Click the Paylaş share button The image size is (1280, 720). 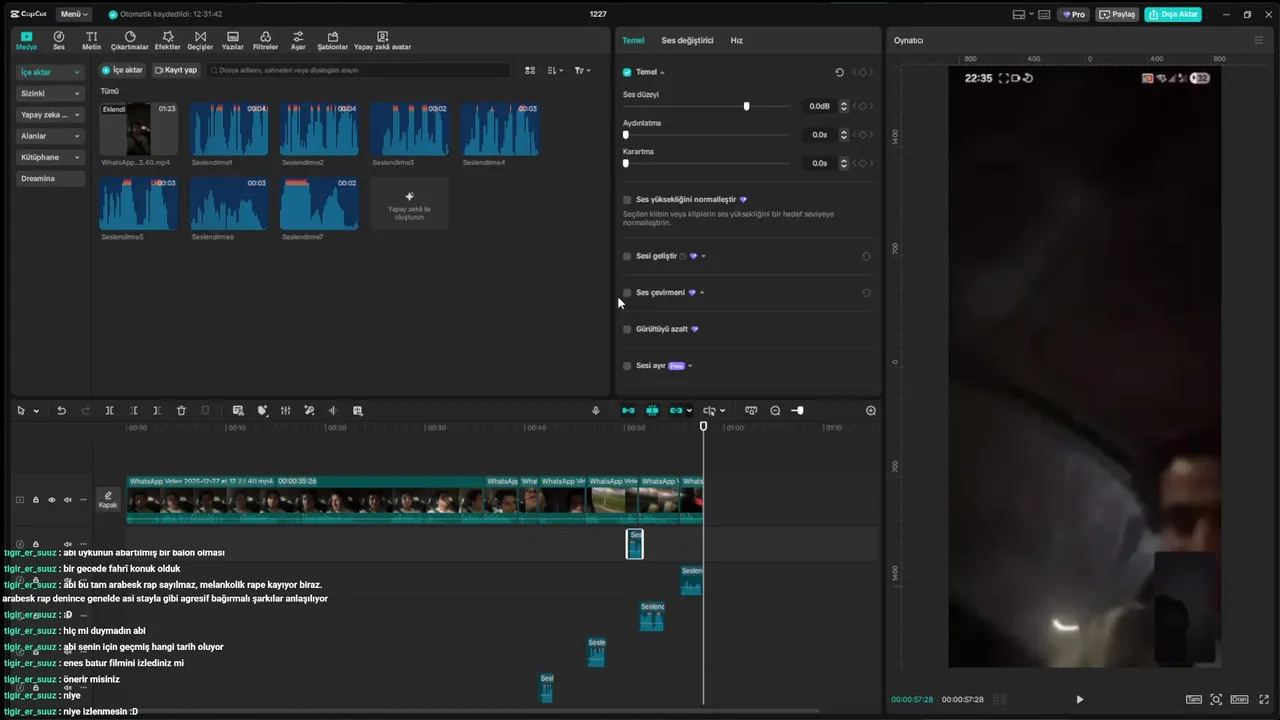tap(1117, 14)
